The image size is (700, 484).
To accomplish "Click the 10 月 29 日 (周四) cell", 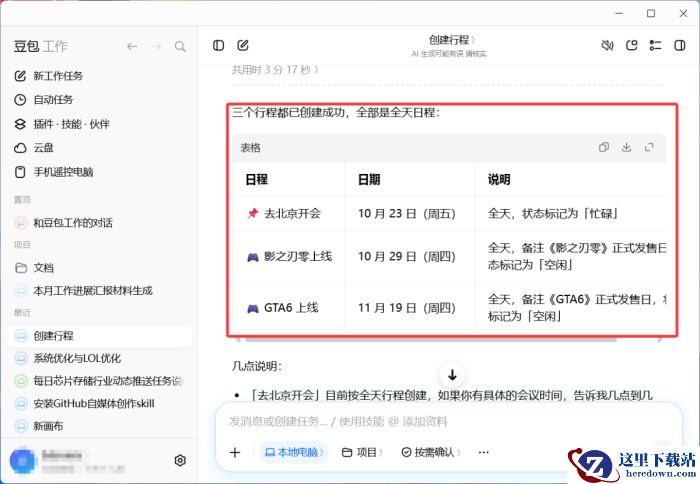I will click(x=409, y=256).
